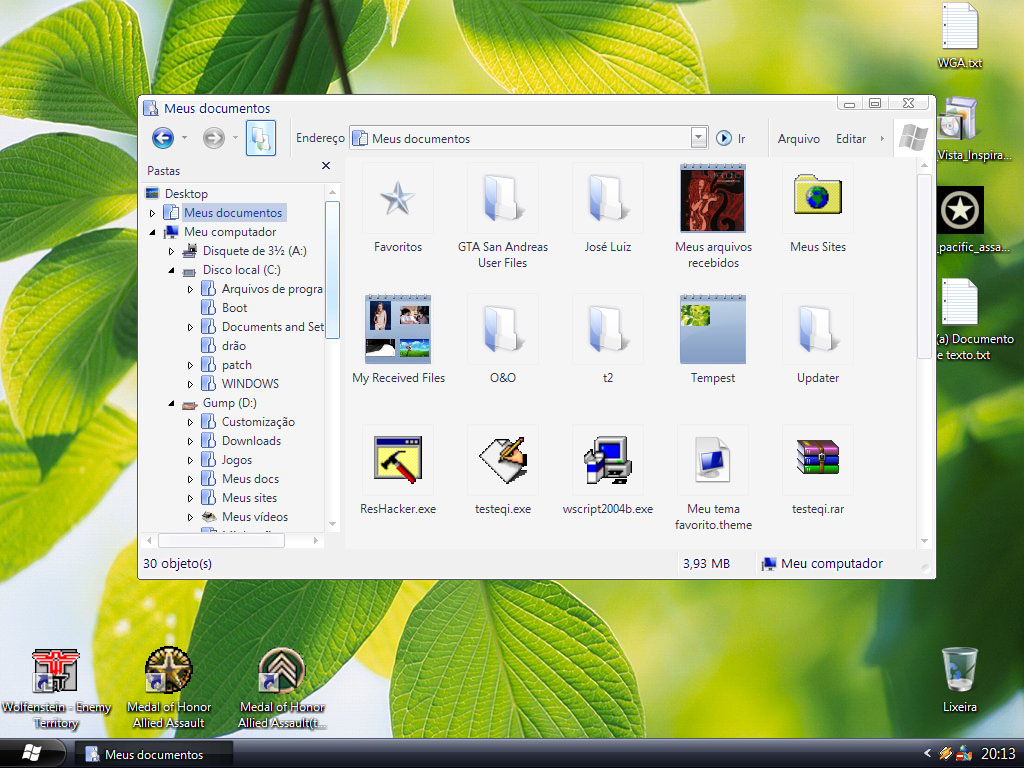1024x768 pixels.
Task: Click the Winamp system tray icon
Action: [946, 751]
